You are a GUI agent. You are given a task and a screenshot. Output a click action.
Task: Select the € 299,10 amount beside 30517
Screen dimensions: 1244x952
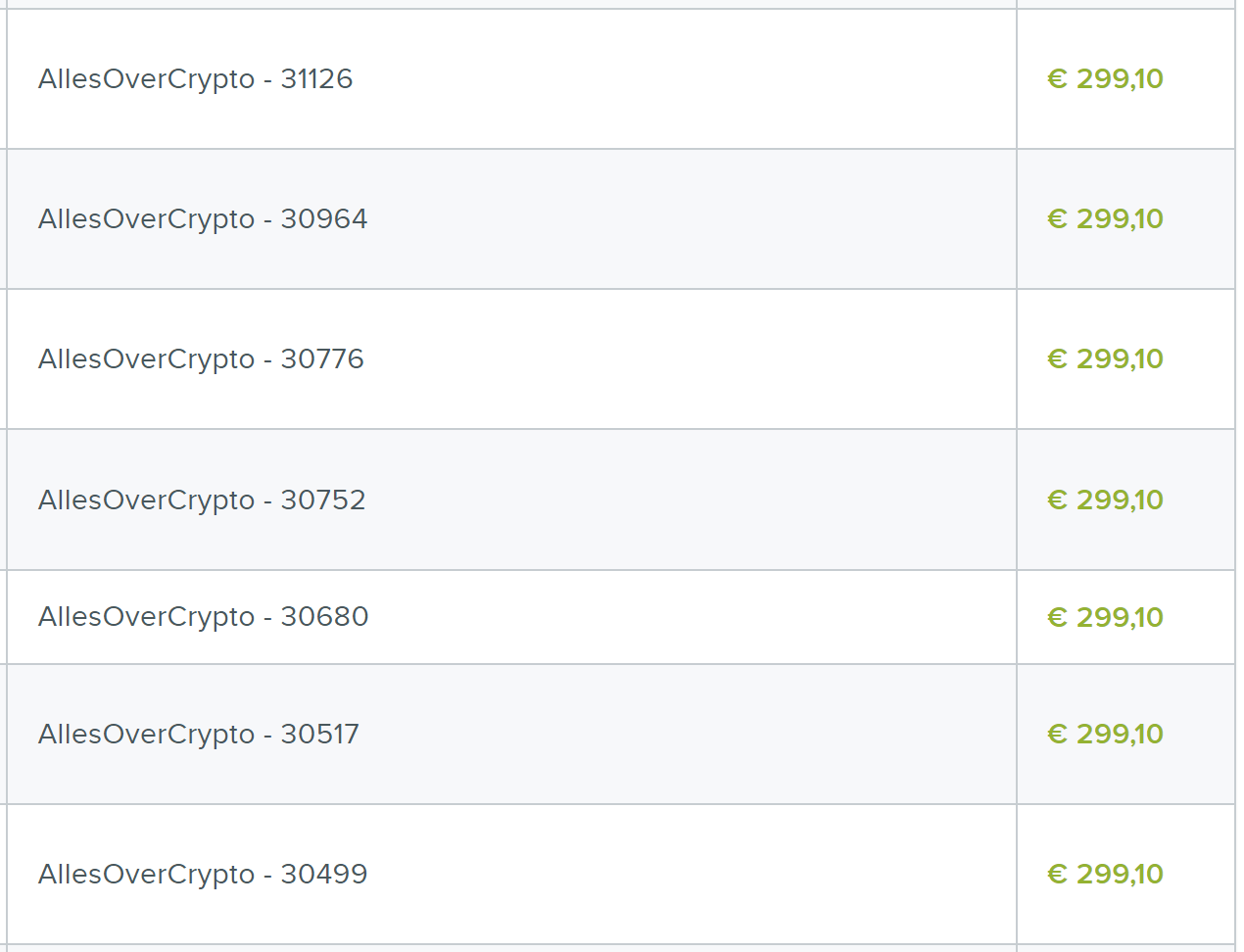(1105, 734)
